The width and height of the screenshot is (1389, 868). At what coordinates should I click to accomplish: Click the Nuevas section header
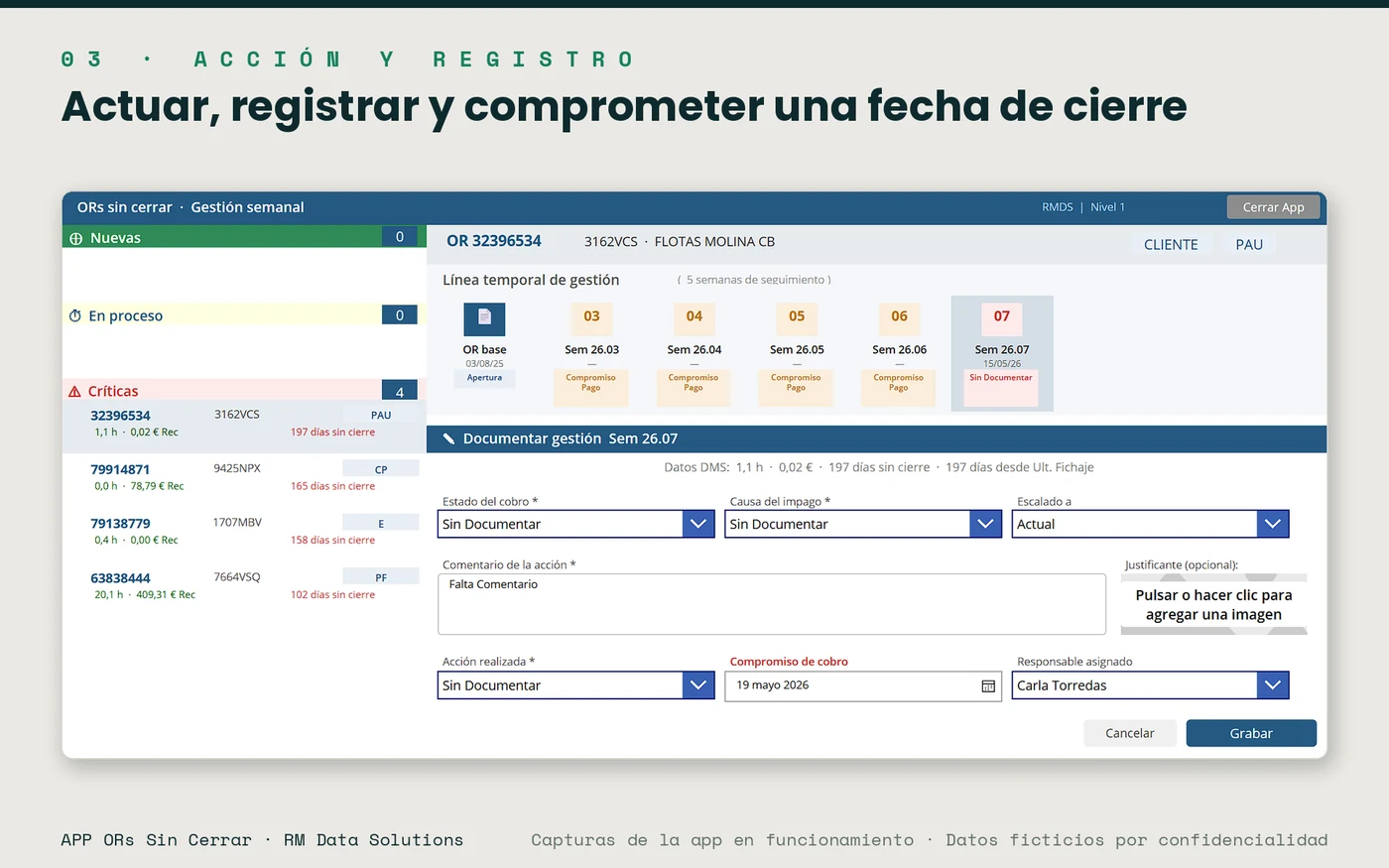tap(244, 237)
